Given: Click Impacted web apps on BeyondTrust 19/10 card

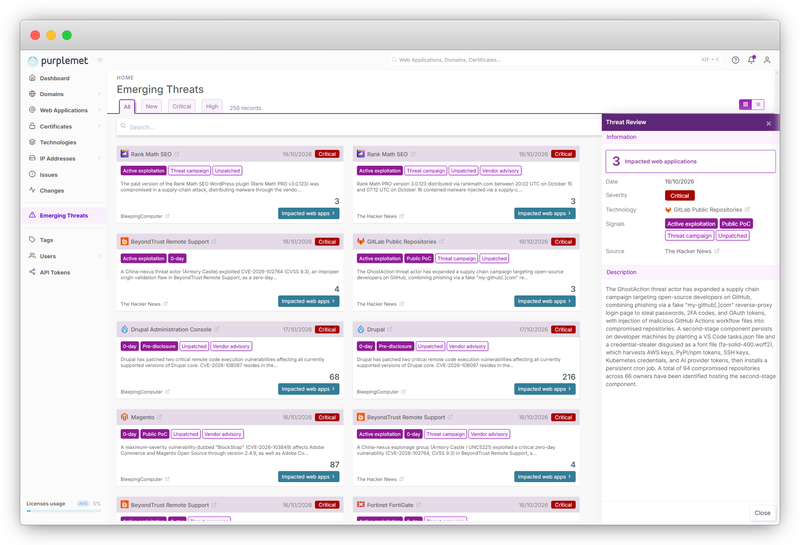Looking at the screenshot, I should [x=309, y=301].
